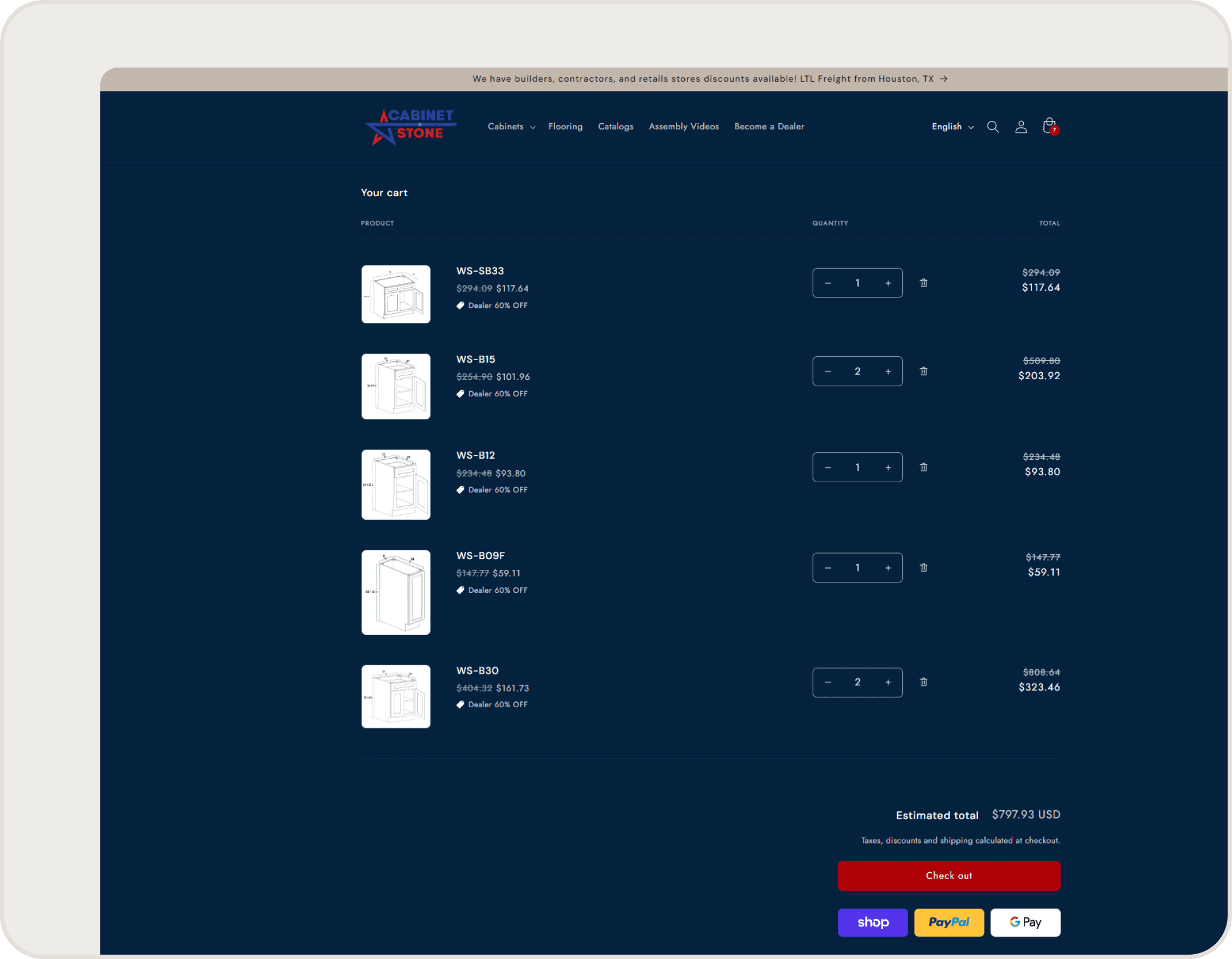Delete WS-SB33 with trash icon

(923, 283)
